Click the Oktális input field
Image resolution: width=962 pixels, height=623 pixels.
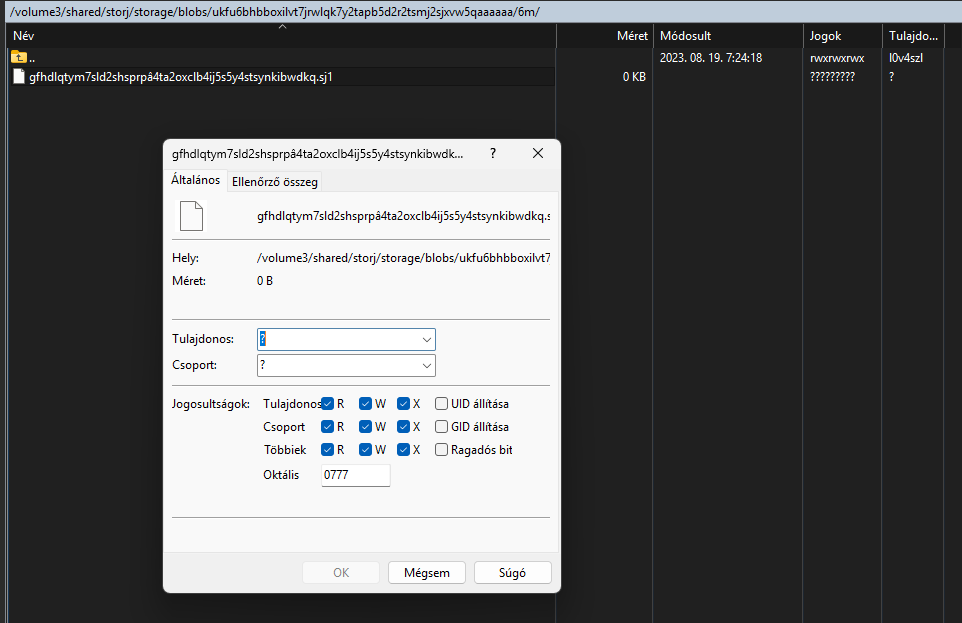[x=355, y=476]
